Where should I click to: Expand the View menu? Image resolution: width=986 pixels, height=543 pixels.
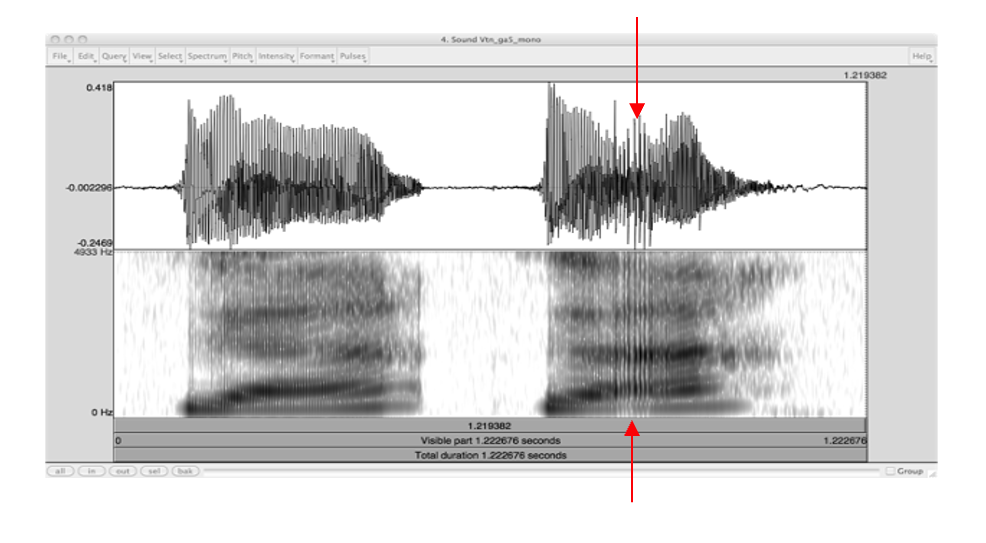coord(142,57)
